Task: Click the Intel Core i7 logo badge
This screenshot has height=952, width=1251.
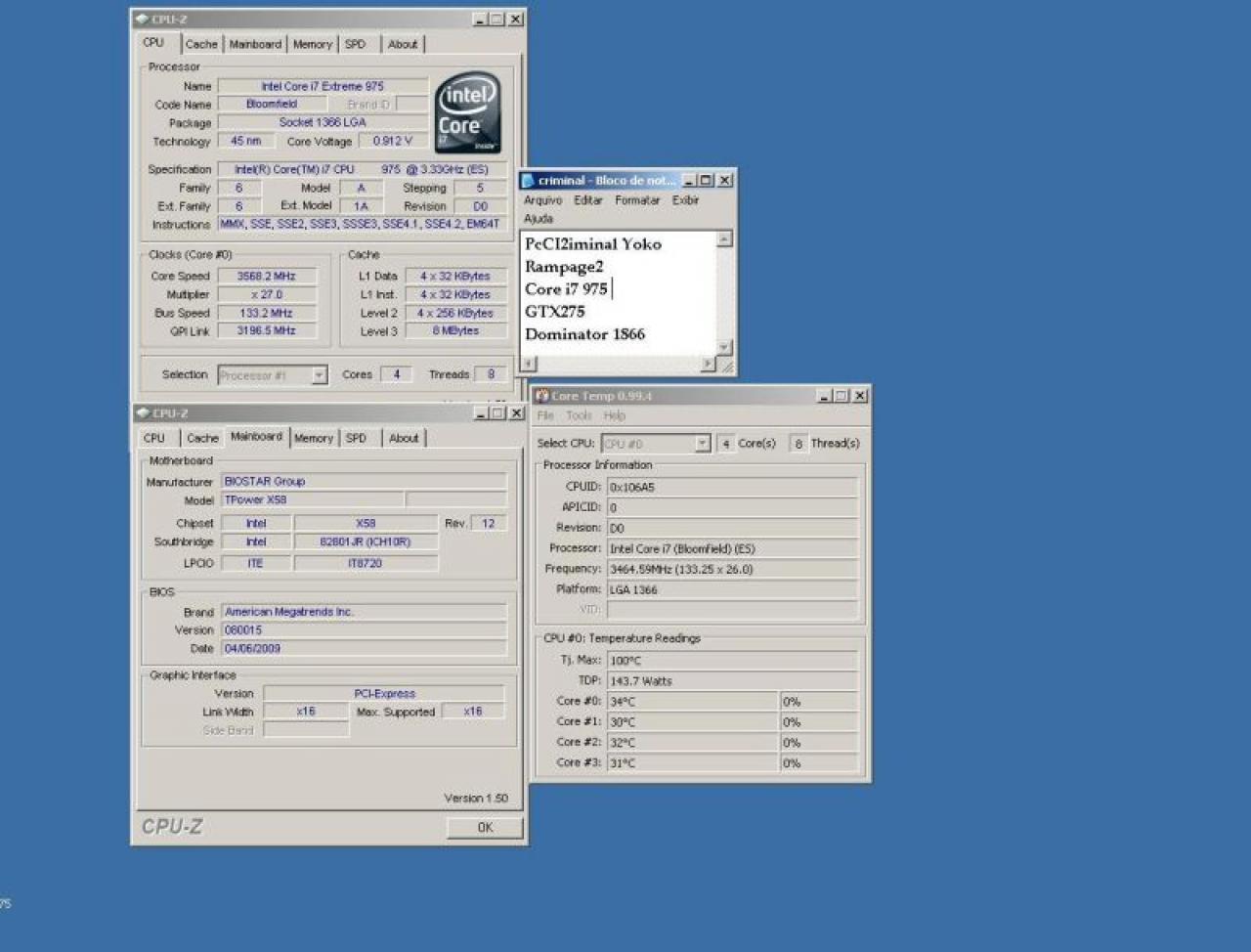Action: 467,111
